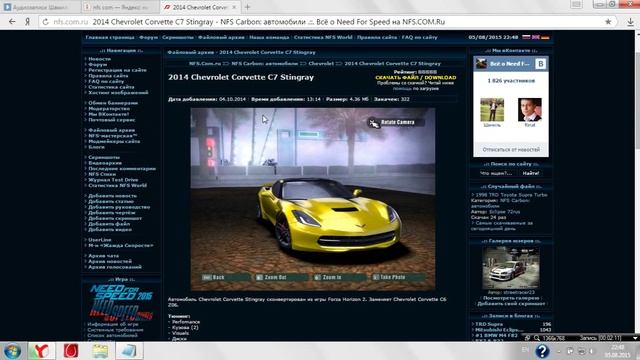640x360 pixels.
Task: Open 'Файловый архив' in top menu
Action: [x=221, y=37]
